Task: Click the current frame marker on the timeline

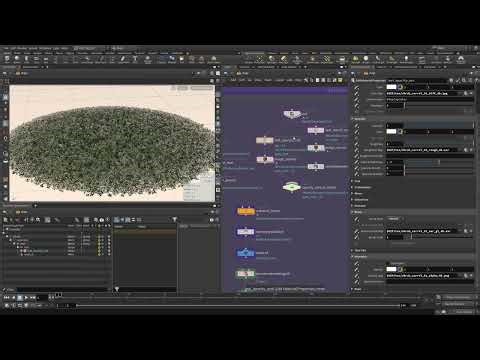Action: (58, 295)
